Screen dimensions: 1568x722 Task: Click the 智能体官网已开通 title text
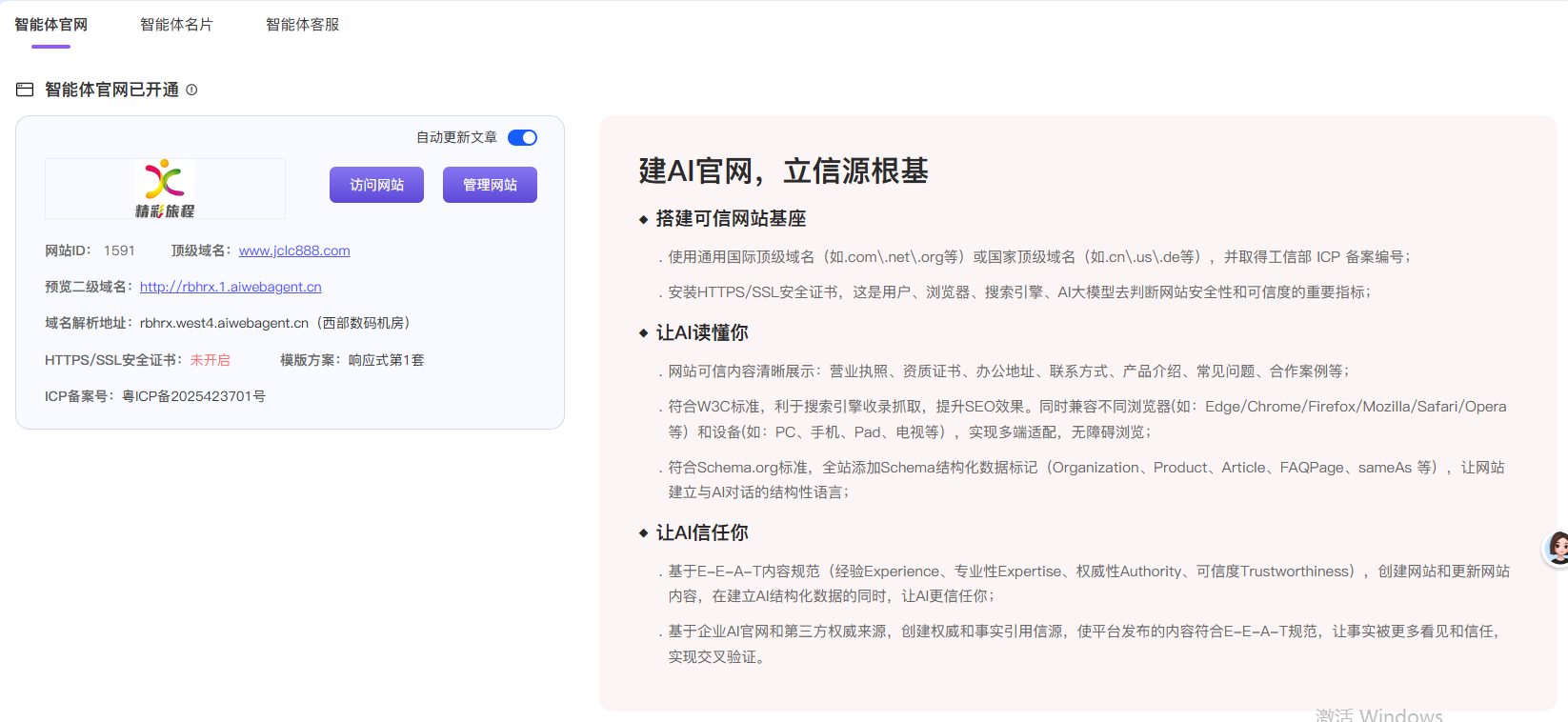pos(111,90)
